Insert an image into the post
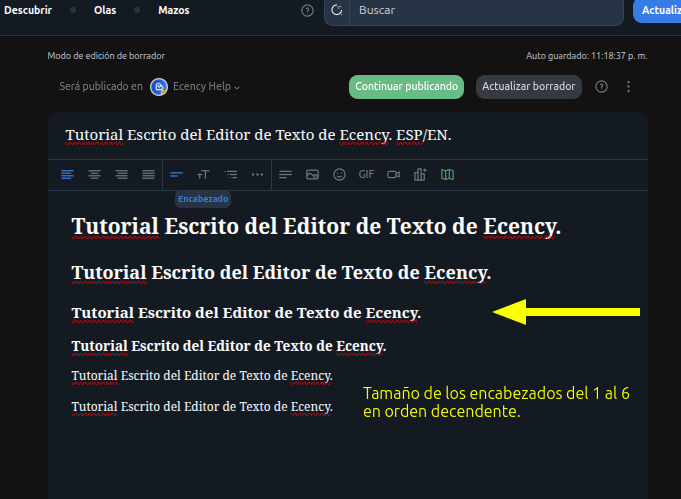This screenshot has height=499, width=681. 312,175
